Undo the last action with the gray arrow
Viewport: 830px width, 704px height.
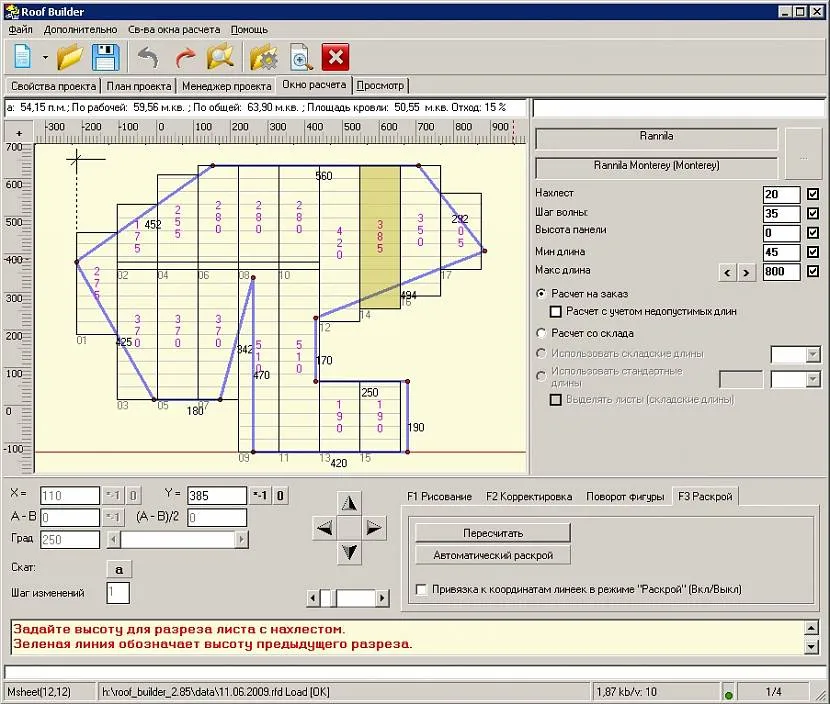click(x=148, y=57)
